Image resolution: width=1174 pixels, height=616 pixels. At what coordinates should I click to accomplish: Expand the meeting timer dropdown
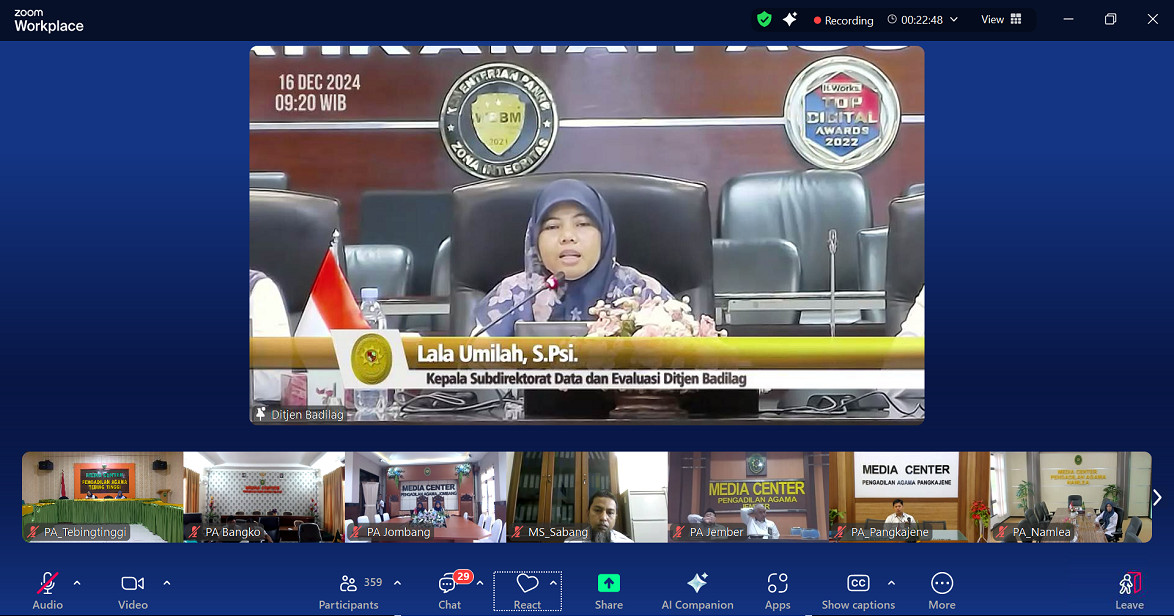pos(954,19)
